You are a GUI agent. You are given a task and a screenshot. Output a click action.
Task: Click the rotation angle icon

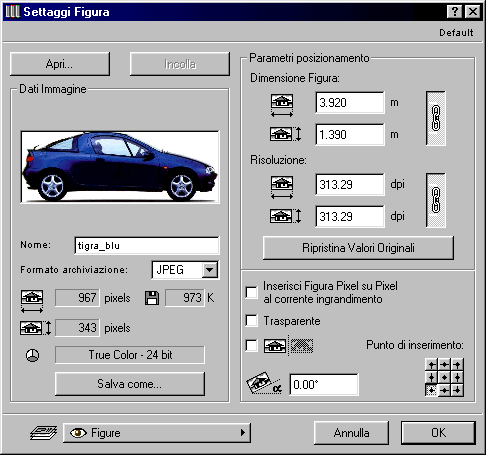click(264, 383)
